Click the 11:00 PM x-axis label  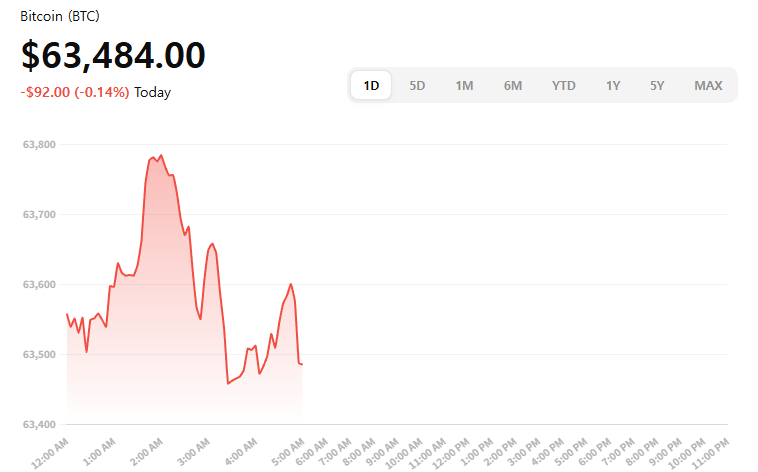pyautogui.click(x=710, y=453)
